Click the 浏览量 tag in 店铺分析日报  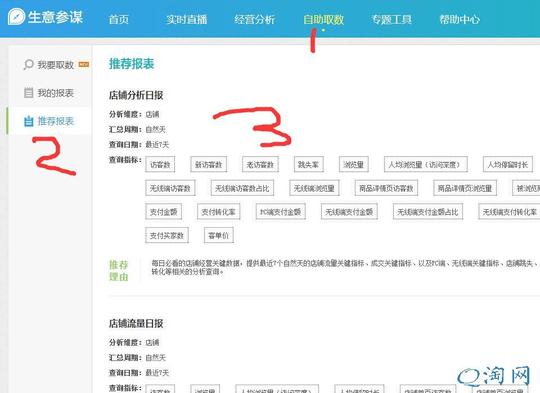[x=354, y=165]
